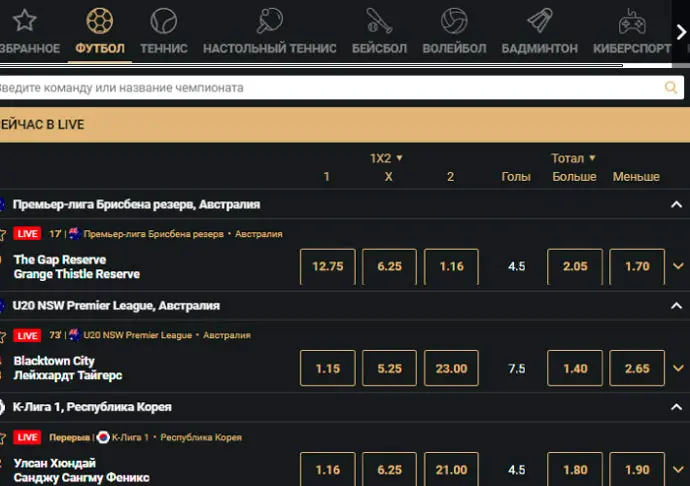Image resolution: width=690 pixels, height=486 pixels.
Task: Collapse К-Лига 1 Республика Корея section
Action: 676,407
